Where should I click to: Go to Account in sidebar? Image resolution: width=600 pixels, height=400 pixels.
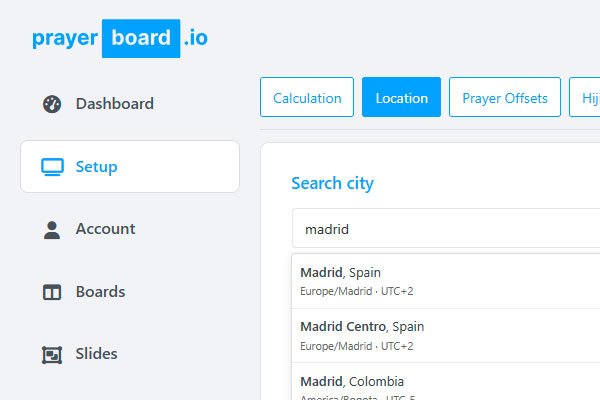tap(105, 229)
